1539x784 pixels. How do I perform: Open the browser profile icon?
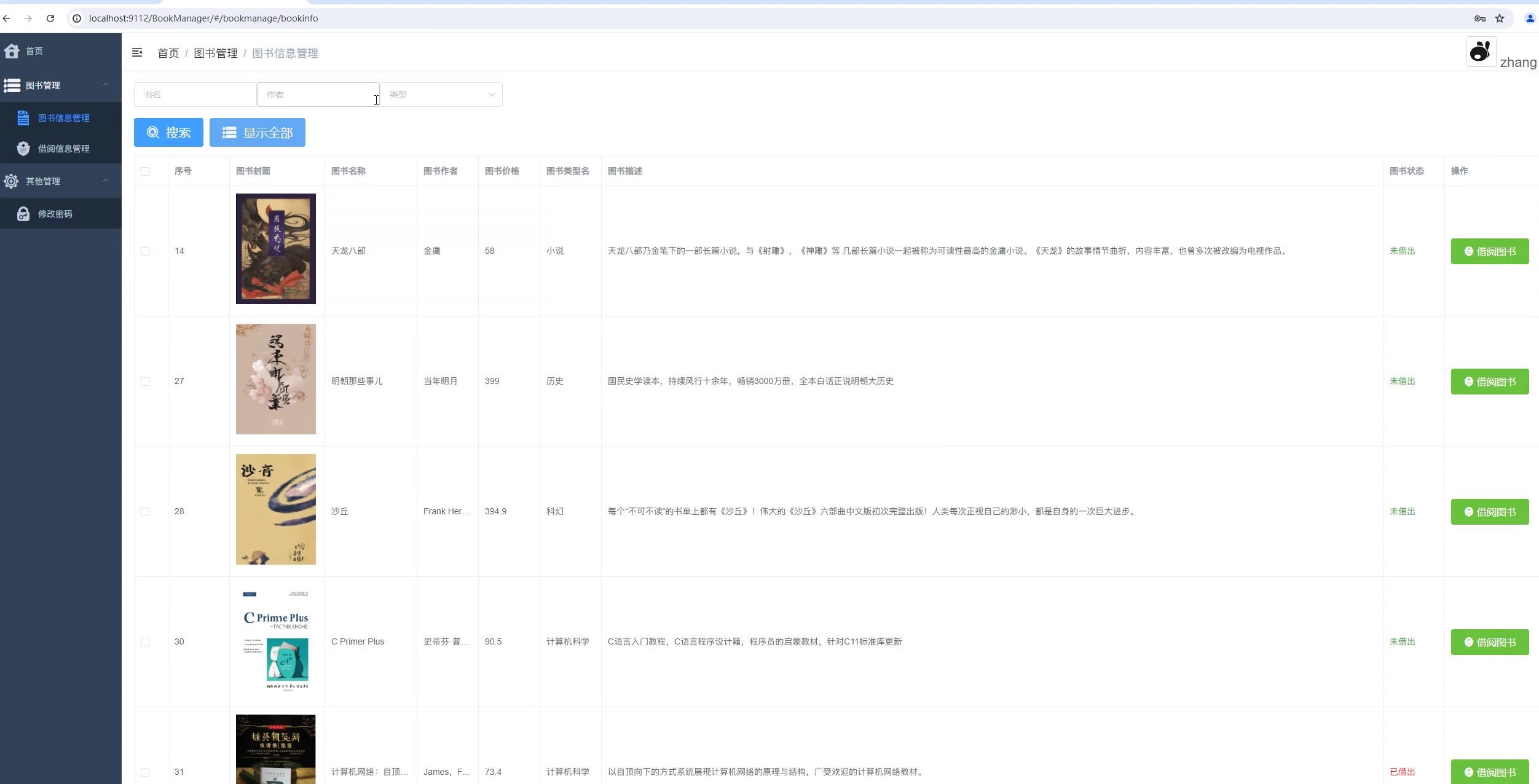tap(1530, 18)
